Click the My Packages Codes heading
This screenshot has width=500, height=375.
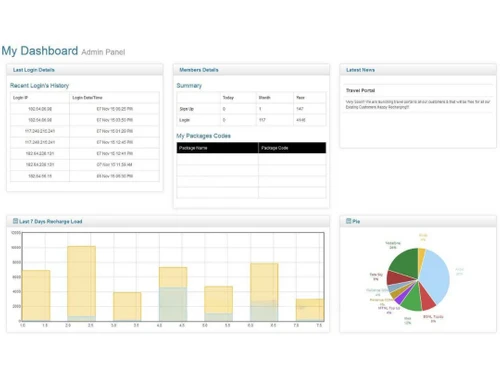point(203,136)
